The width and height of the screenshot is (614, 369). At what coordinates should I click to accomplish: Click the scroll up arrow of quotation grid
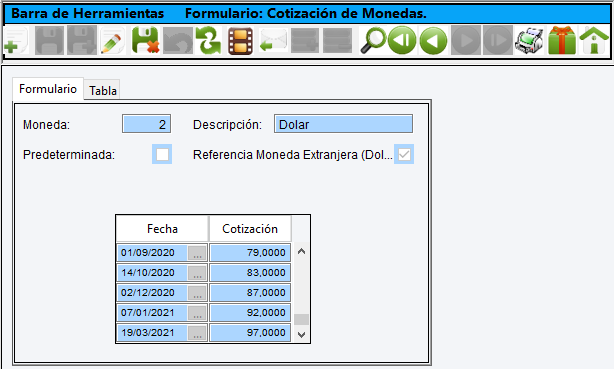pos(301,251)
